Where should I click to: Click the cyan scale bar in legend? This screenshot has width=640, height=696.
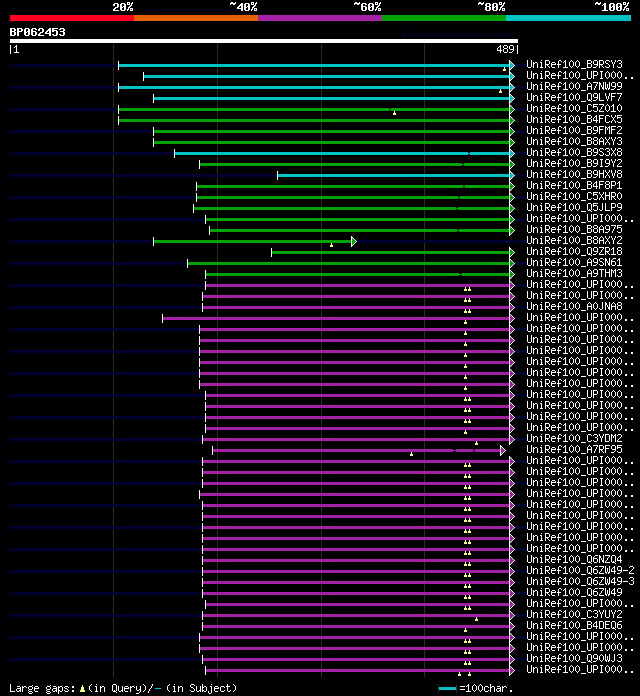[x=447, y=688]
